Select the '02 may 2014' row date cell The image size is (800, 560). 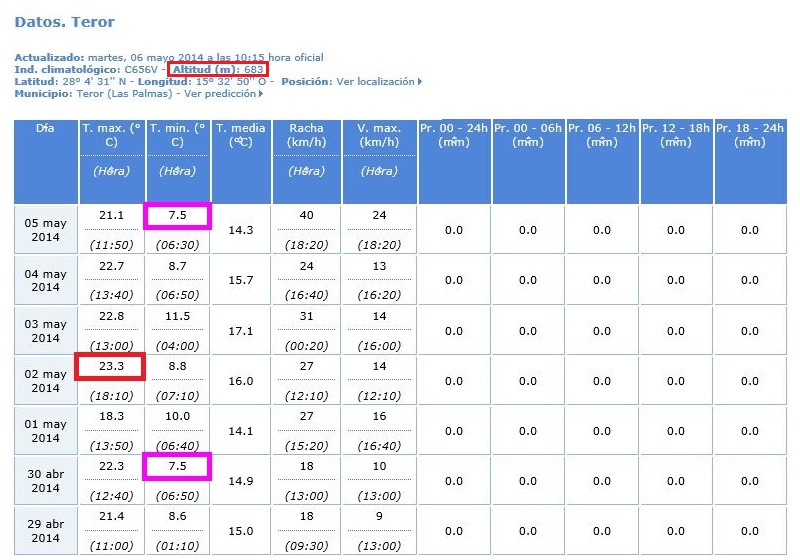(46, 381)
